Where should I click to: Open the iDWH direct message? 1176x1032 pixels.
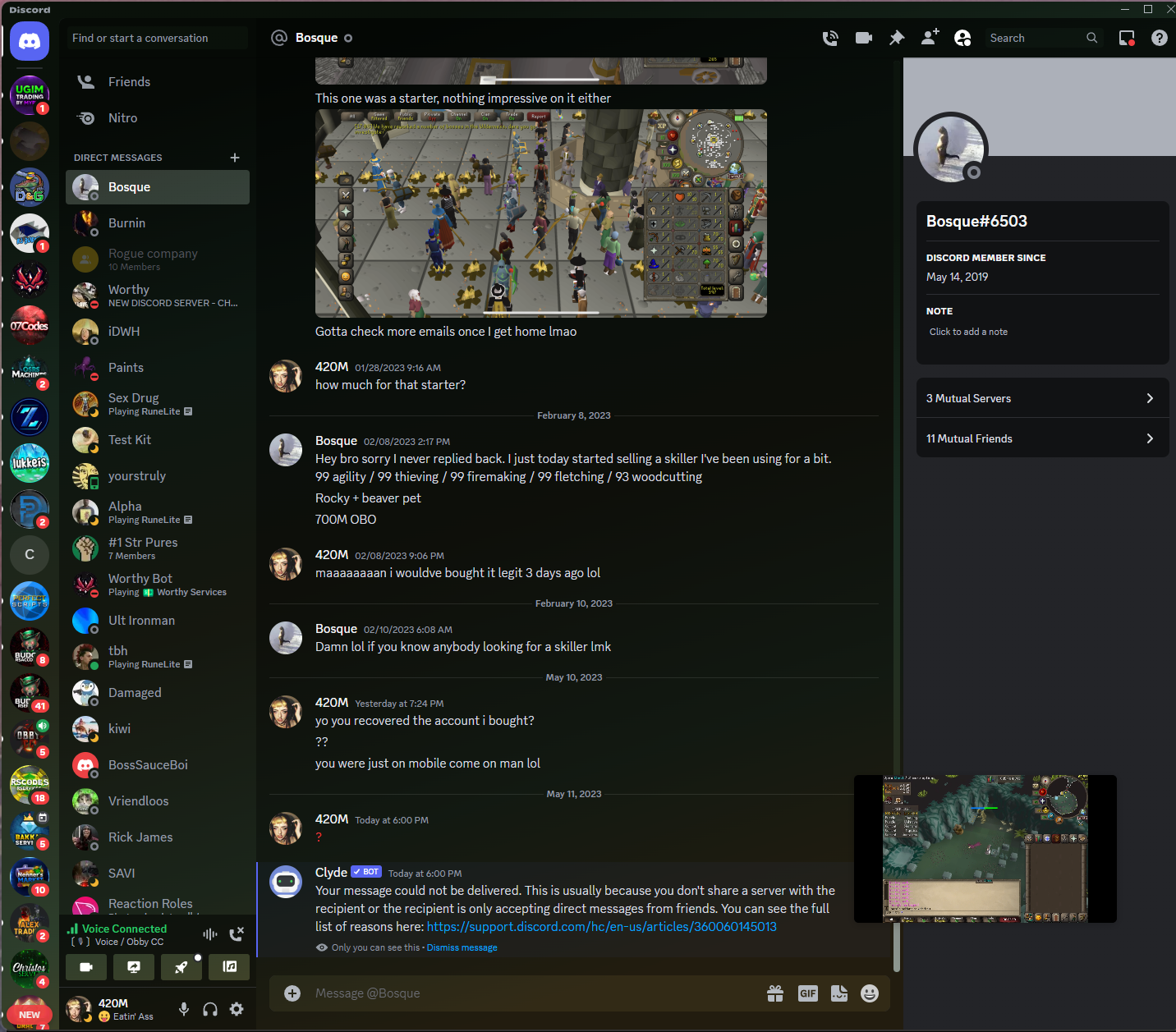(158, 332)
